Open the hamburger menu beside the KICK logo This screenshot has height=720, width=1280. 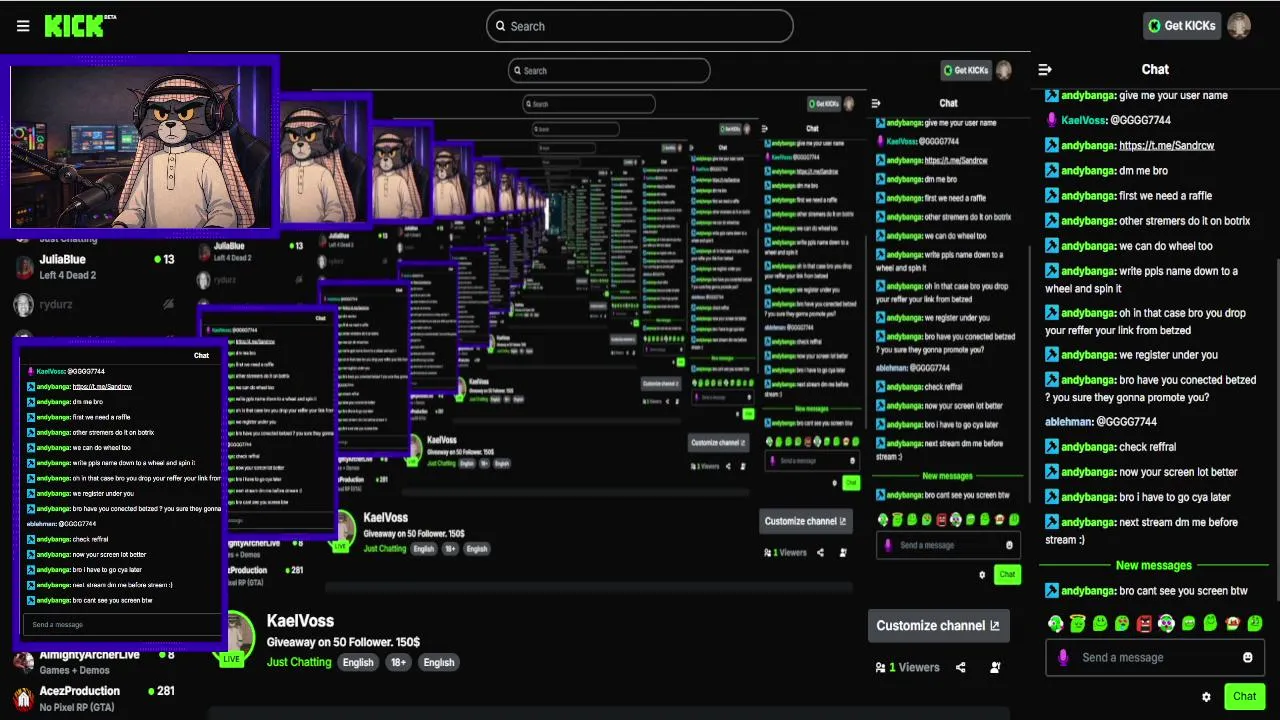coord(23,26)
